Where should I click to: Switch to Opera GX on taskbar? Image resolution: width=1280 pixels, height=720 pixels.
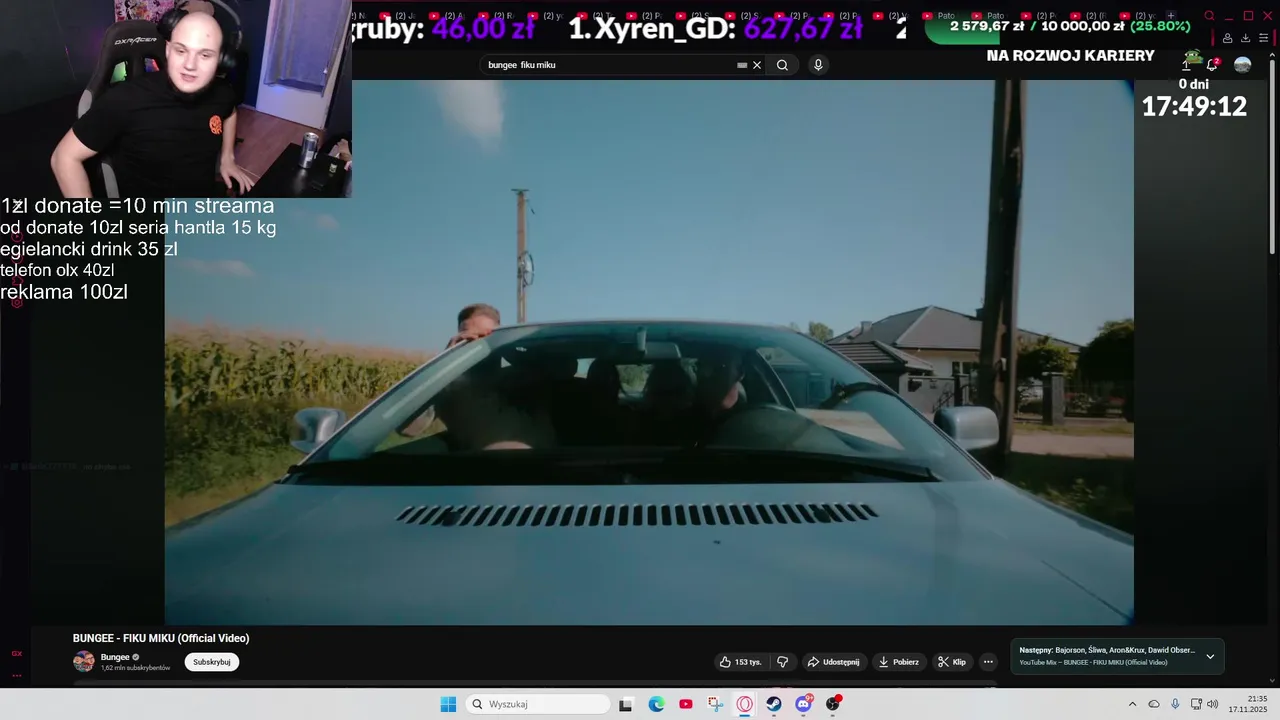coord(744,704)
